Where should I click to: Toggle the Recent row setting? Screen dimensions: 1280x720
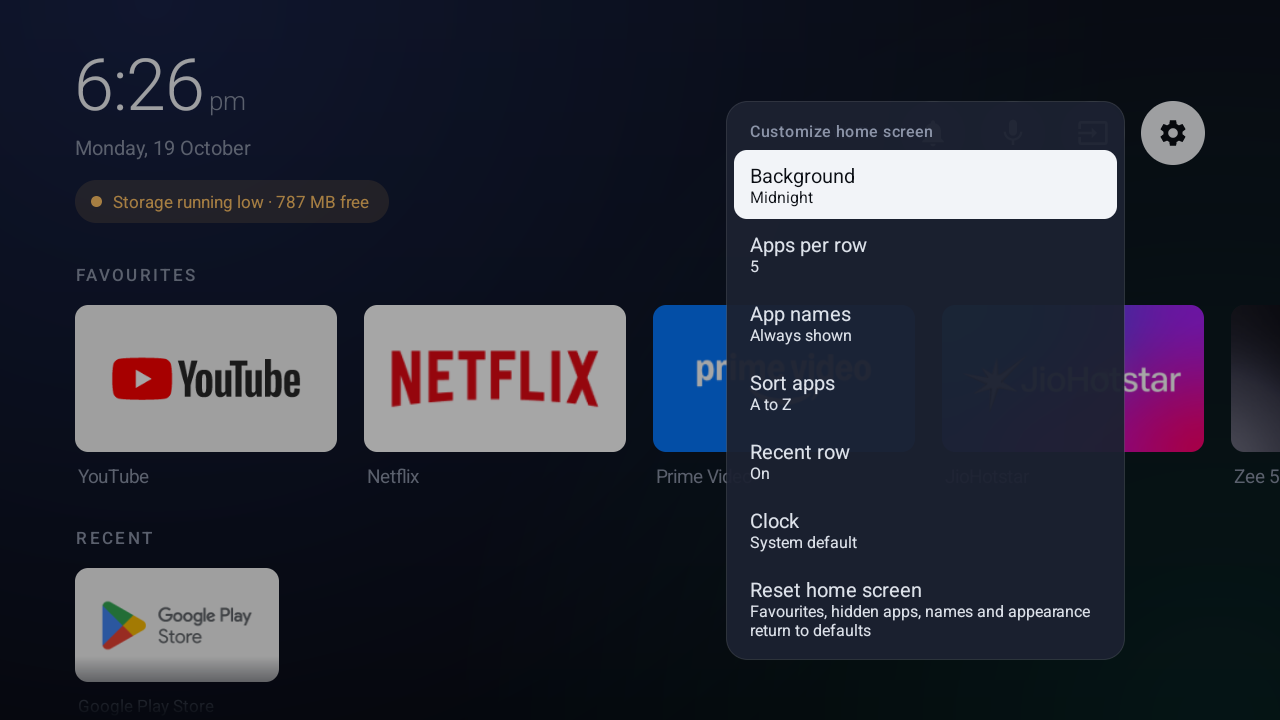[925, 461]
